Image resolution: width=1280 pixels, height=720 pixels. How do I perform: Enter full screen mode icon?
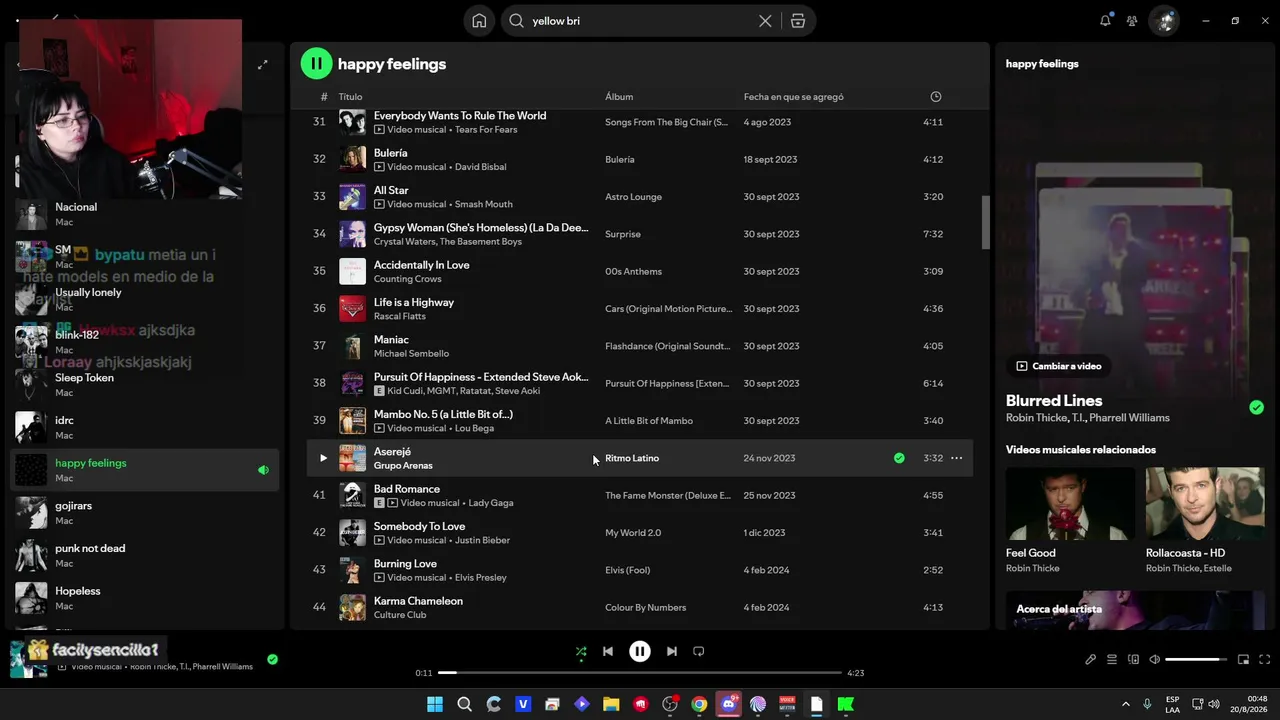1264,660
